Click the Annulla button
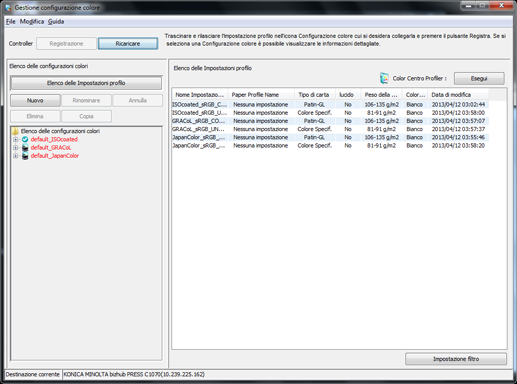This screenshot has height=384, width=517. pyautogui.click(x=137, y=100)
